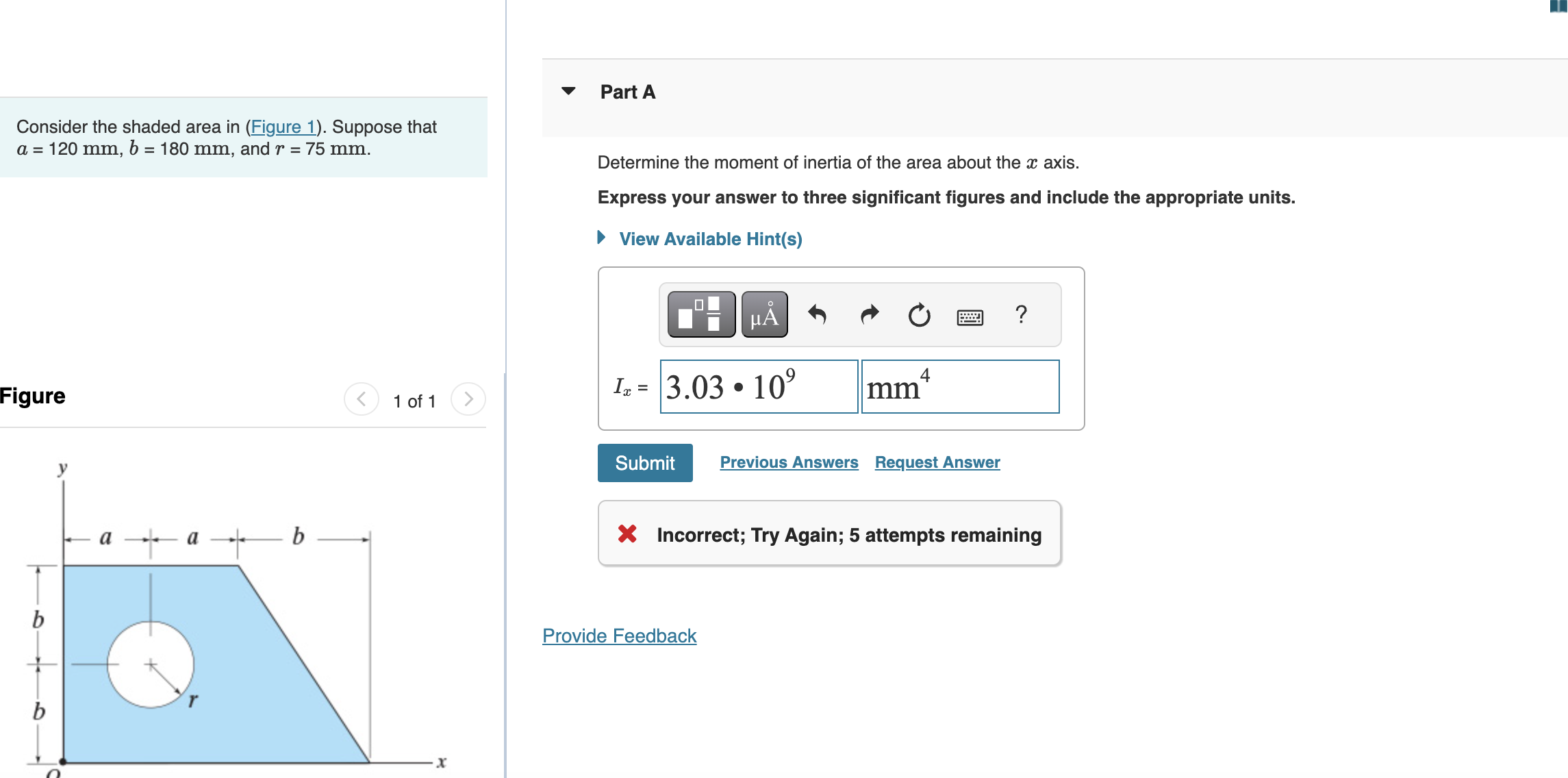Click the redo arrow in the equation toolbar
1568x778 pixels.
pos(868,315)
